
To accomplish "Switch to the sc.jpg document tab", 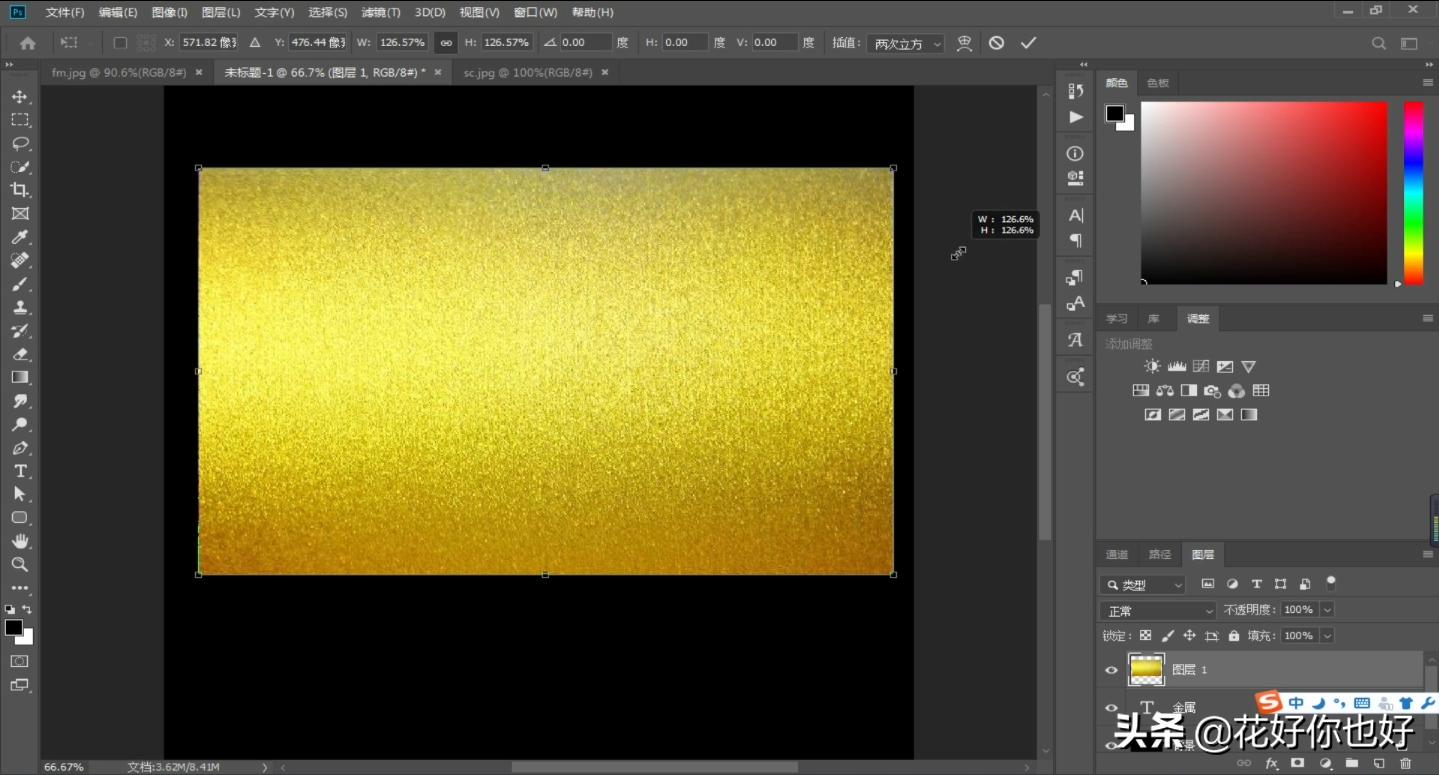I will tap(527, 73).
